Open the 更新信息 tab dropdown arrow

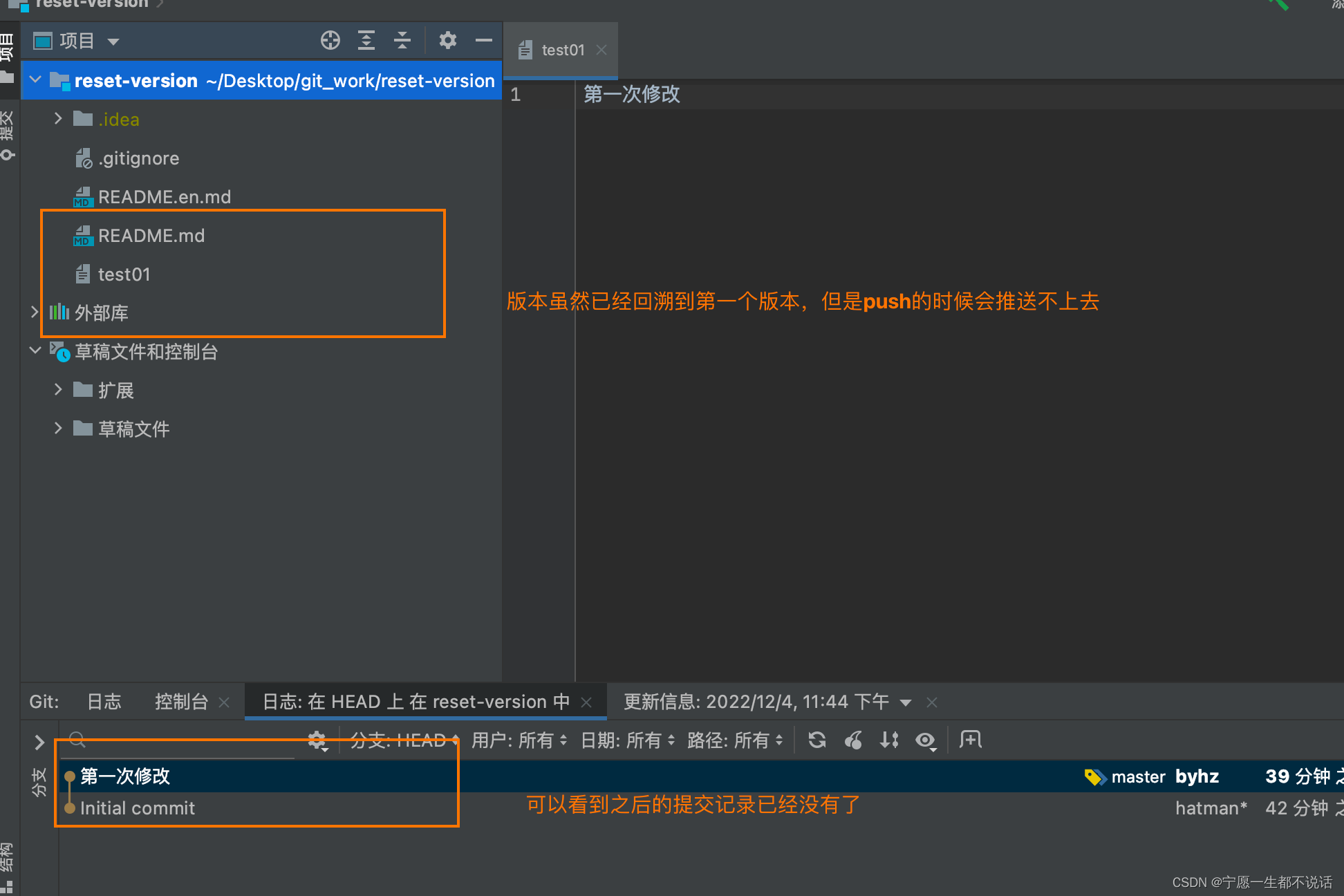point(906,703)
